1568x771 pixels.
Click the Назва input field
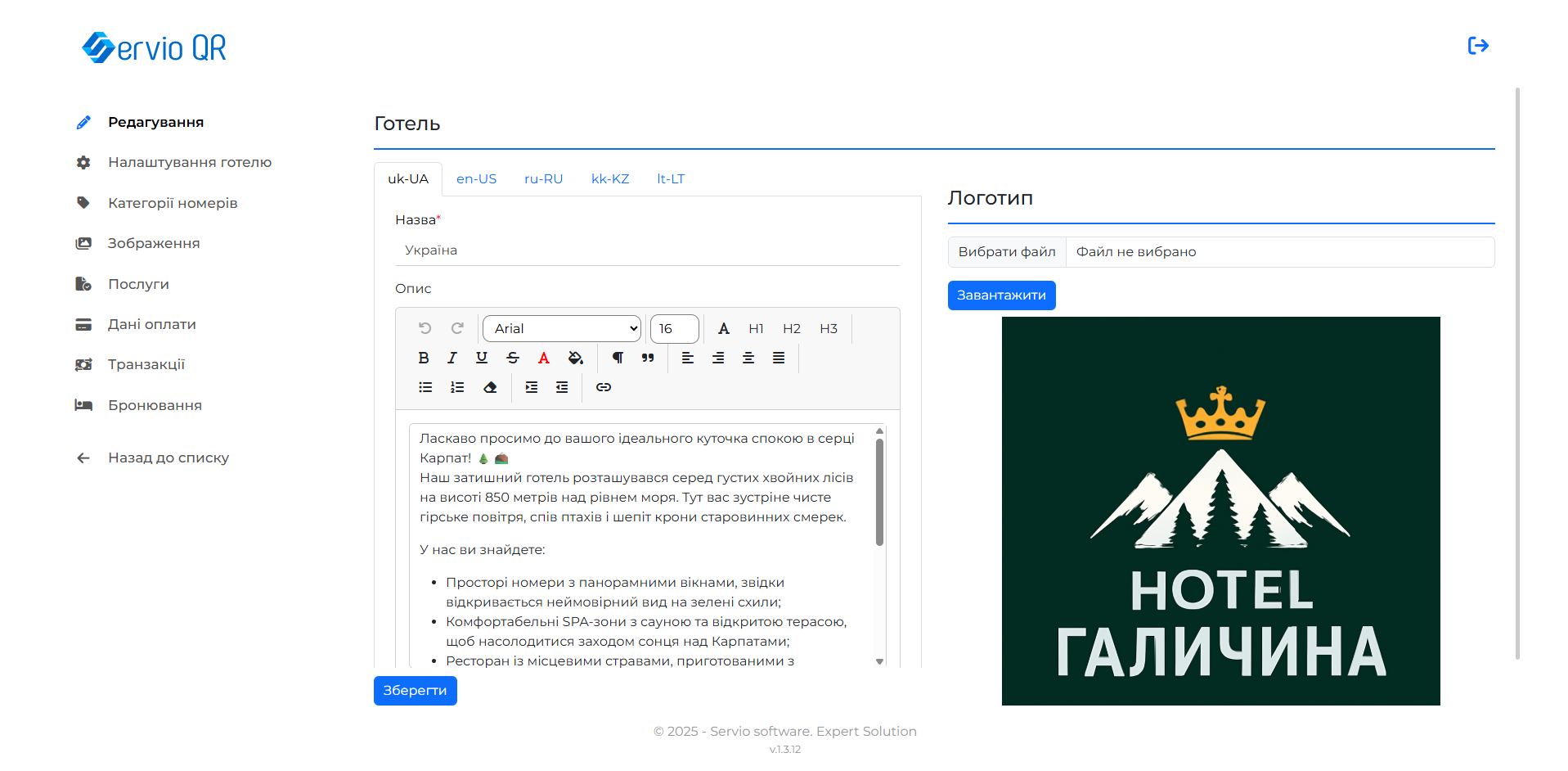pos(647,250)
